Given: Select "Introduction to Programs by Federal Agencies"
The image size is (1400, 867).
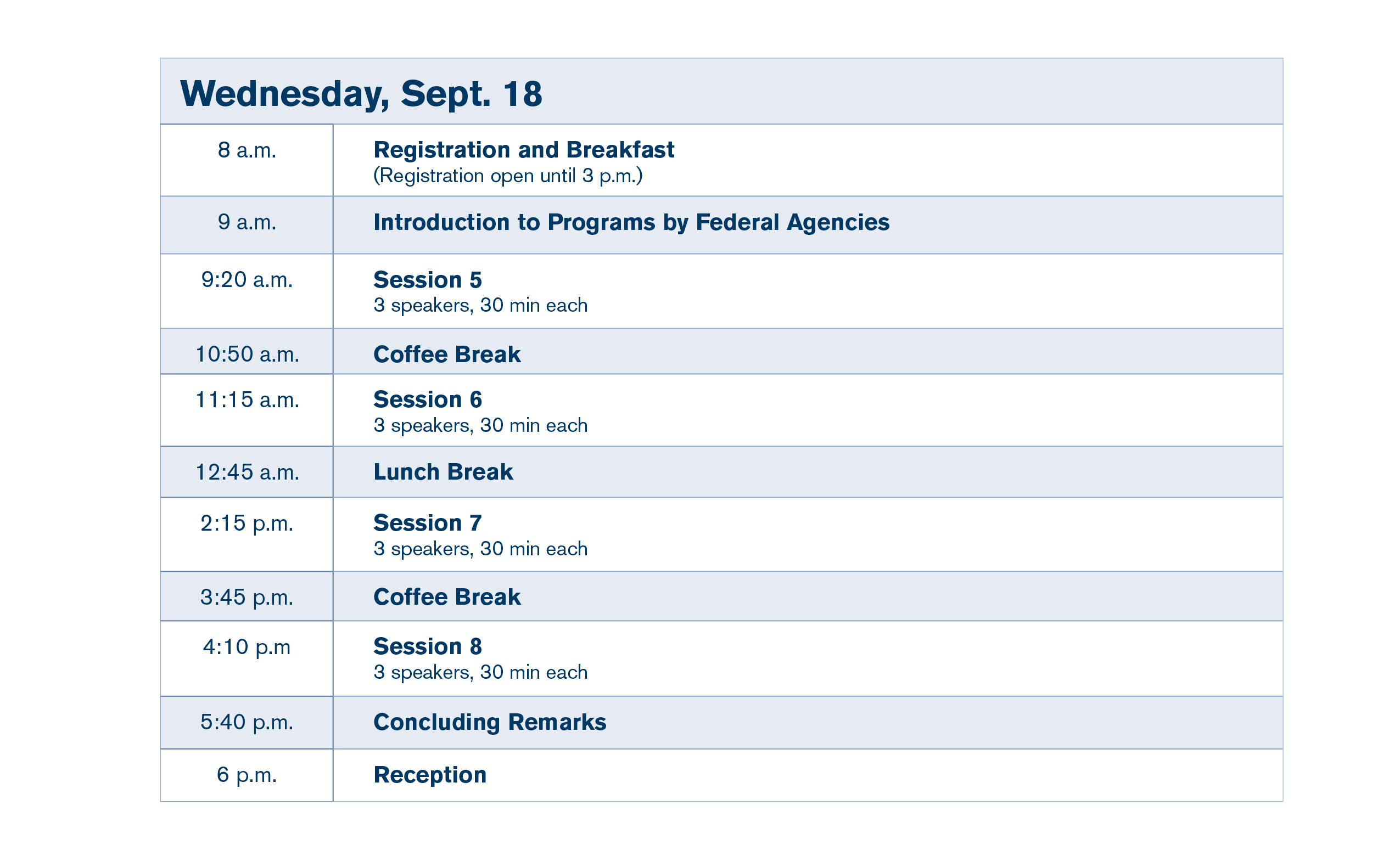Looking at the screenshot, I should click(x=631, y=222).
